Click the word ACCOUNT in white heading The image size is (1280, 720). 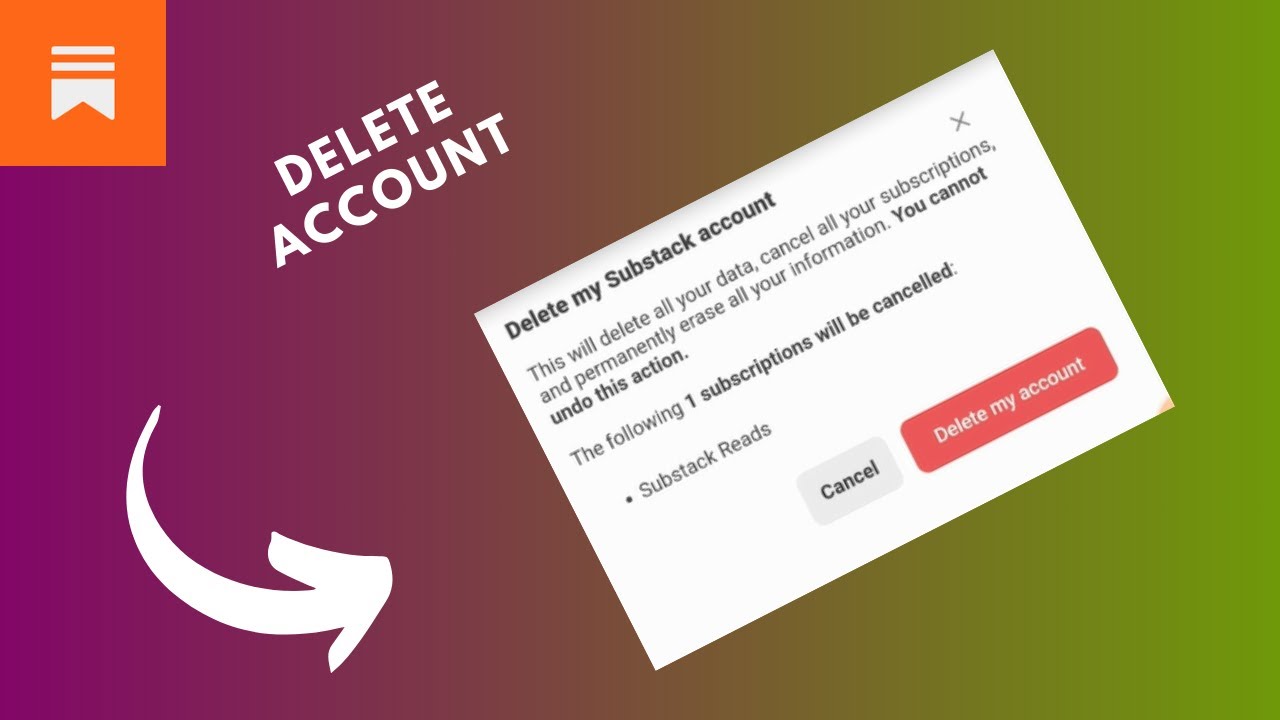[x=393, y=192]
